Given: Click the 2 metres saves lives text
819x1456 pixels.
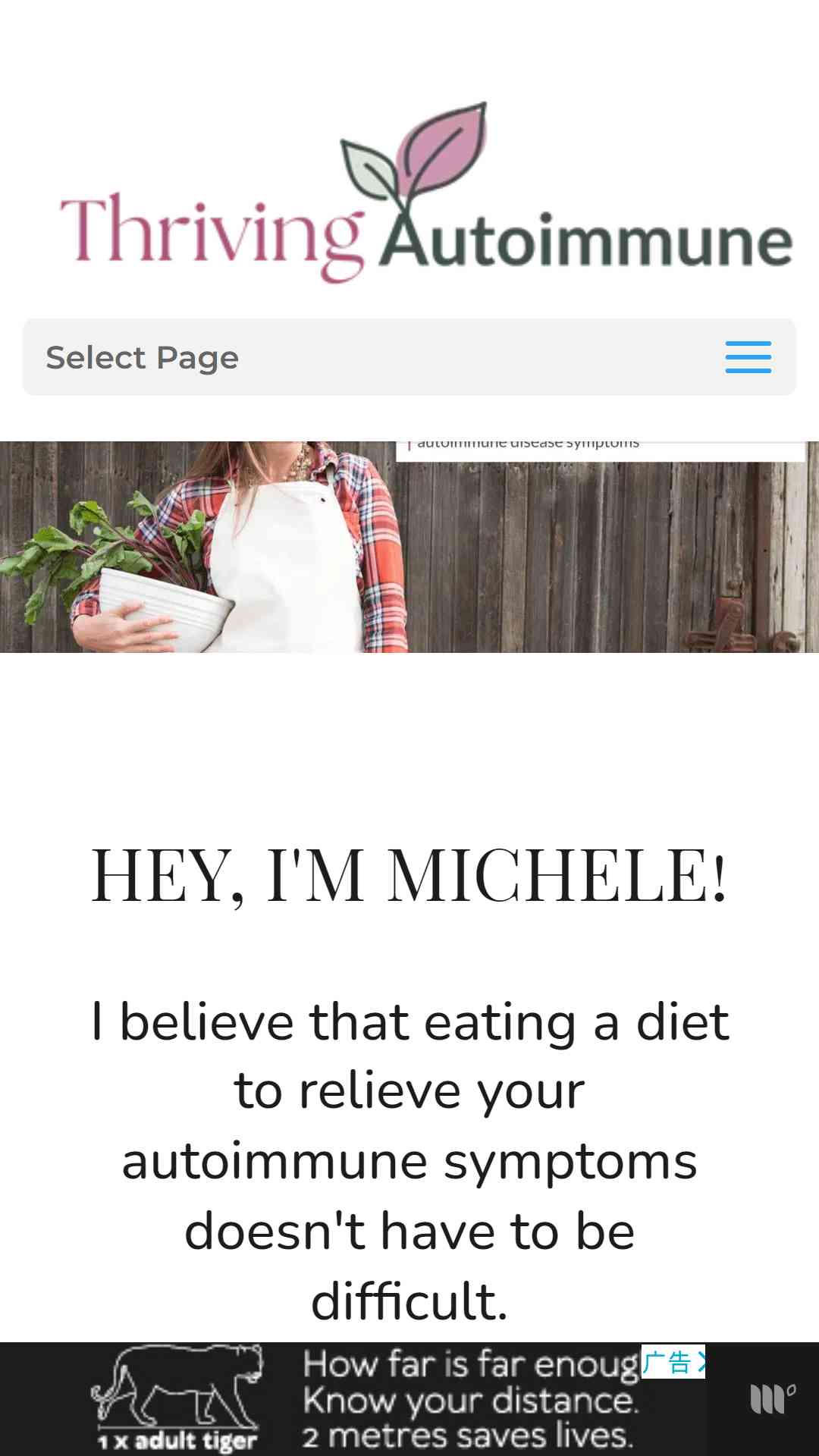Looking at the screenshot, I should (468, 1436).
